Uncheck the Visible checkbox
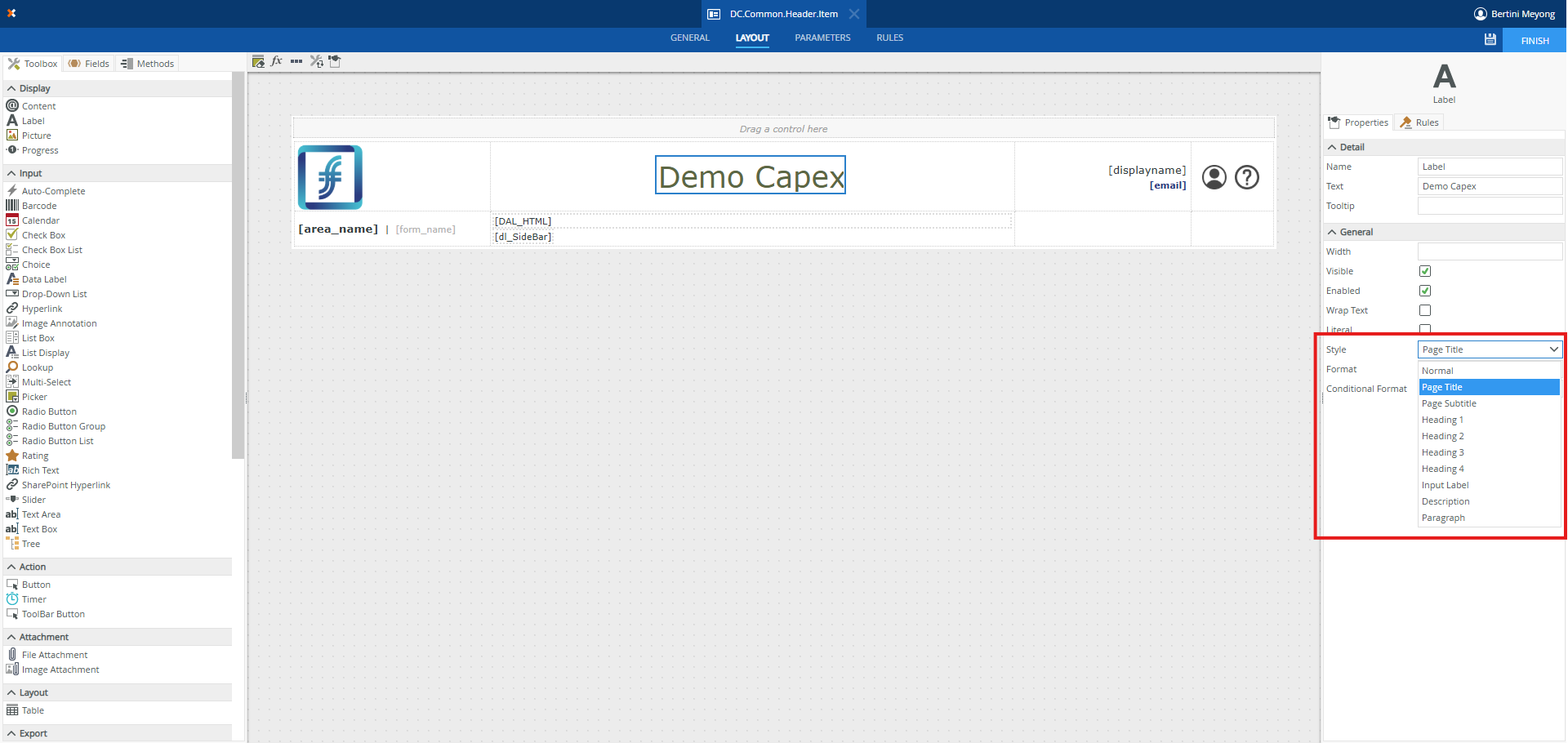This screenshot has width=1568, height=743. (x=1425, y=271)
